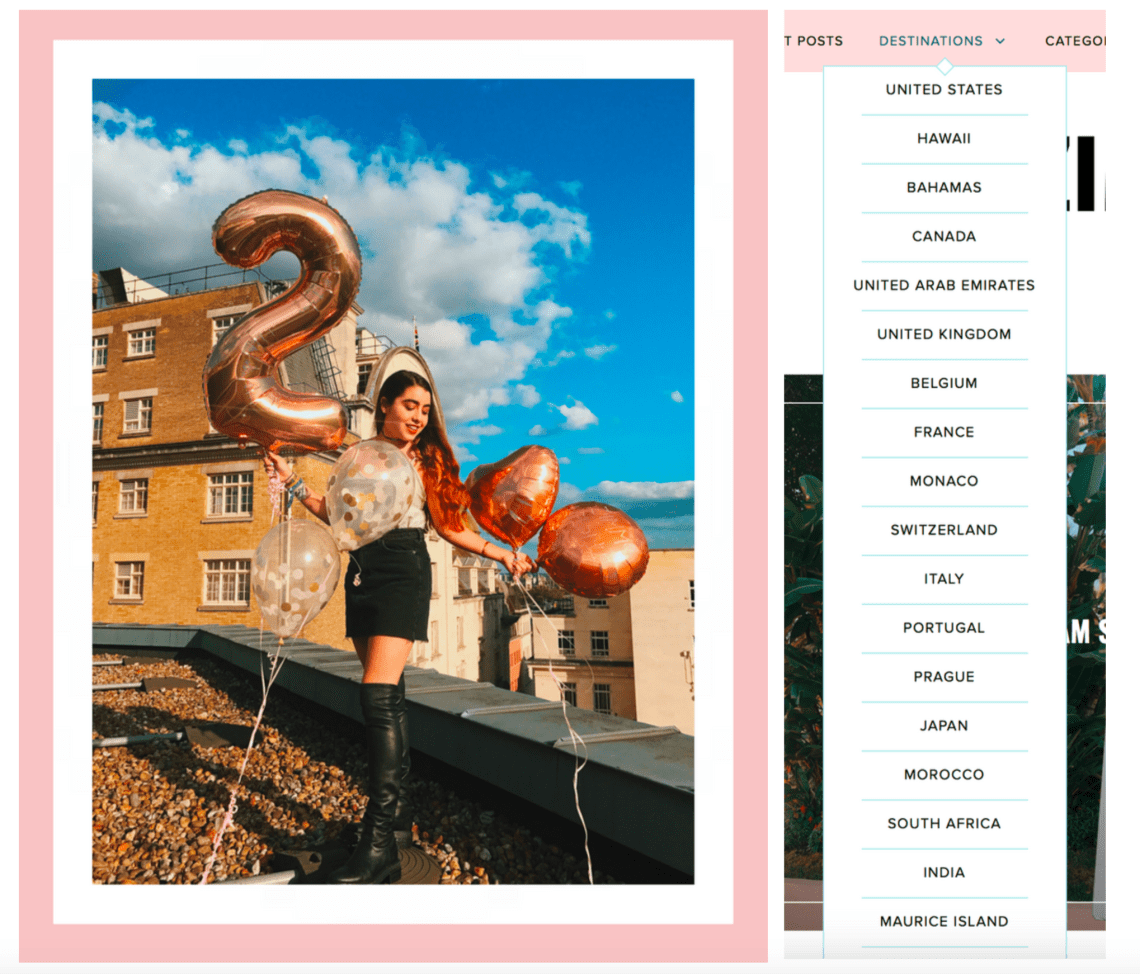Select SOUTH AFRICA destination entry
Image resolution: width=1140 pixels, height=974 pixels.
point(943,823)
